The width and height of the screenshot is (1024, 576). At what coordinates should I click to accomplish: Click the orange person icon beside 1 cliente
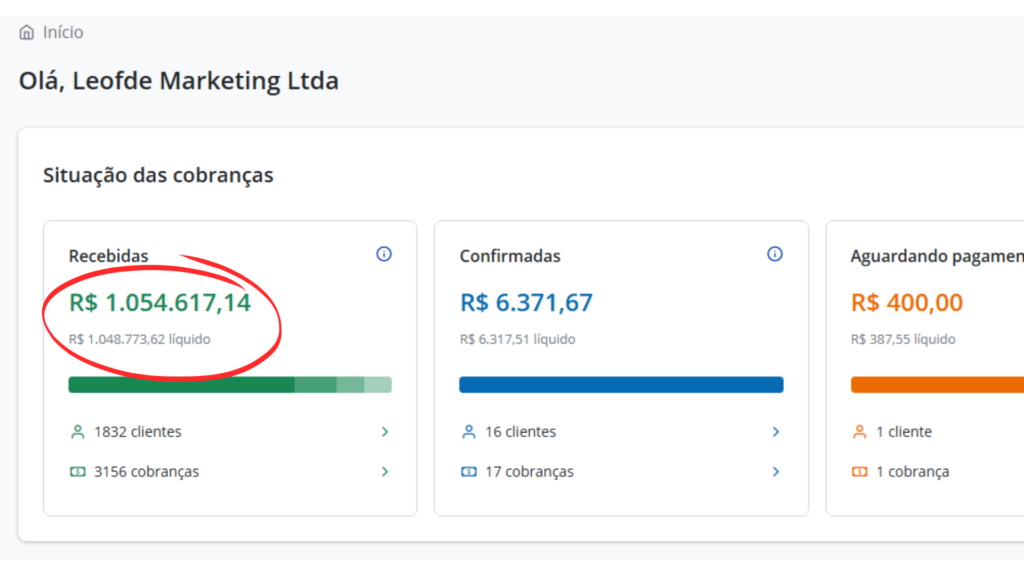click(x=860, y=432)
